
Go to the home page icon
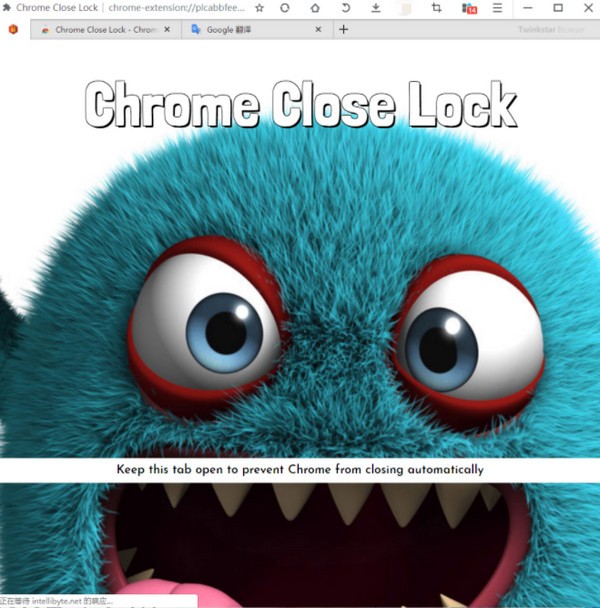pyautogui.click(x=315, y=8)
